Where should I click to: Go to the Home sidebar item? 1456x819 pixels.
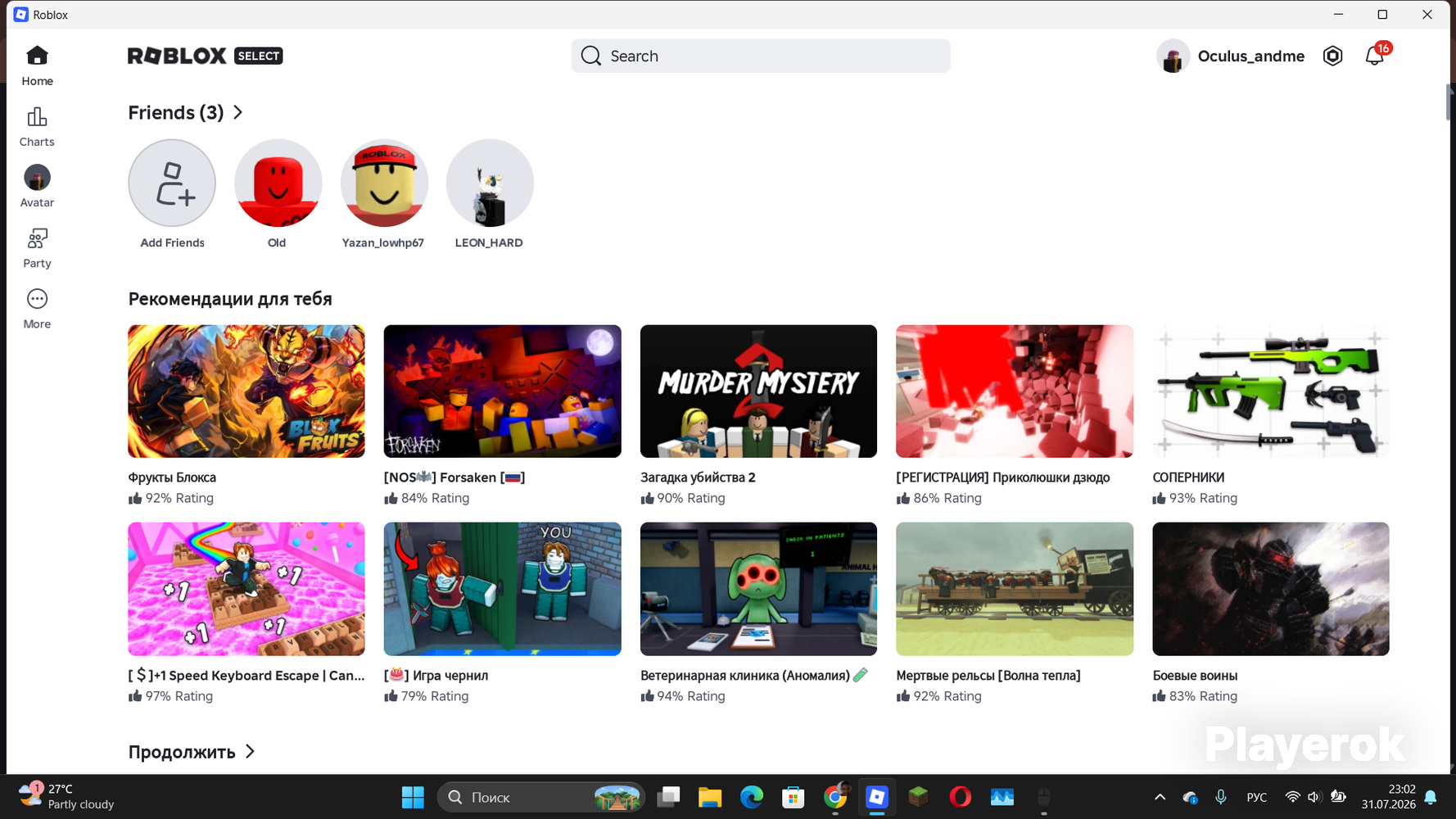pos(37,66)
